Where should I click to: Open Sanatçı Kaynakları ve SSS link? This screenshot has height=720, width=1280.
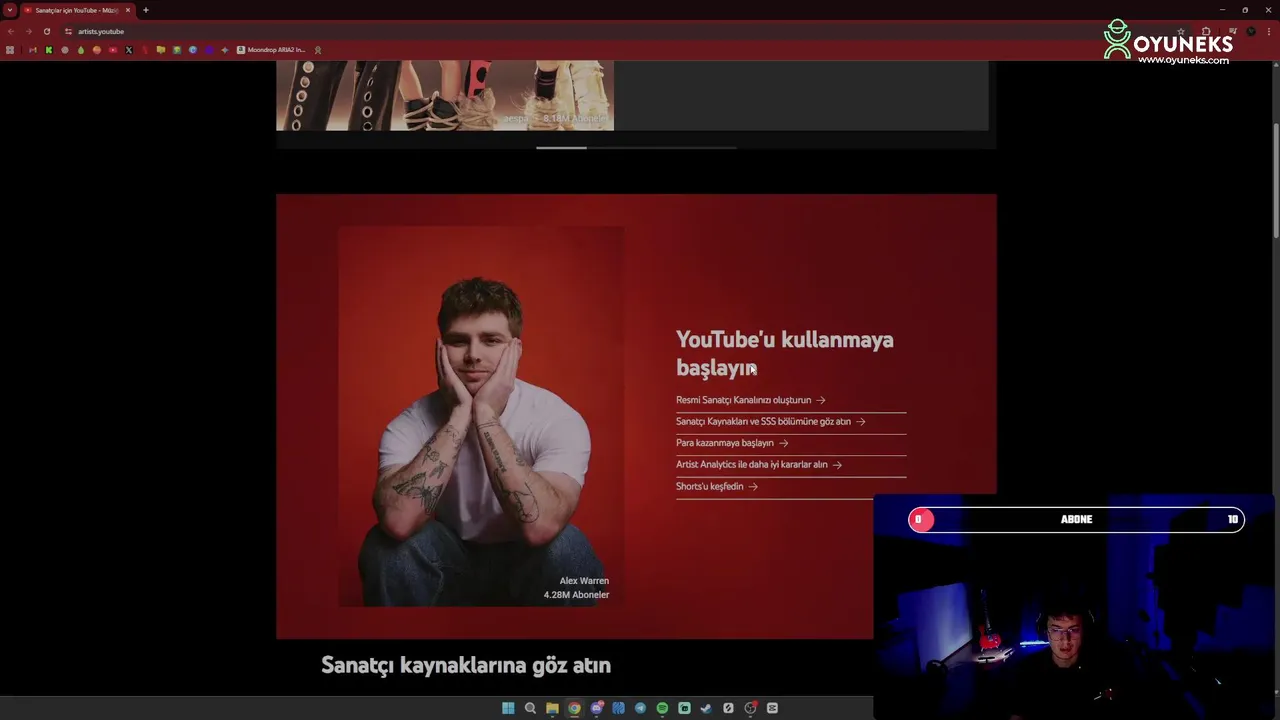770,421
